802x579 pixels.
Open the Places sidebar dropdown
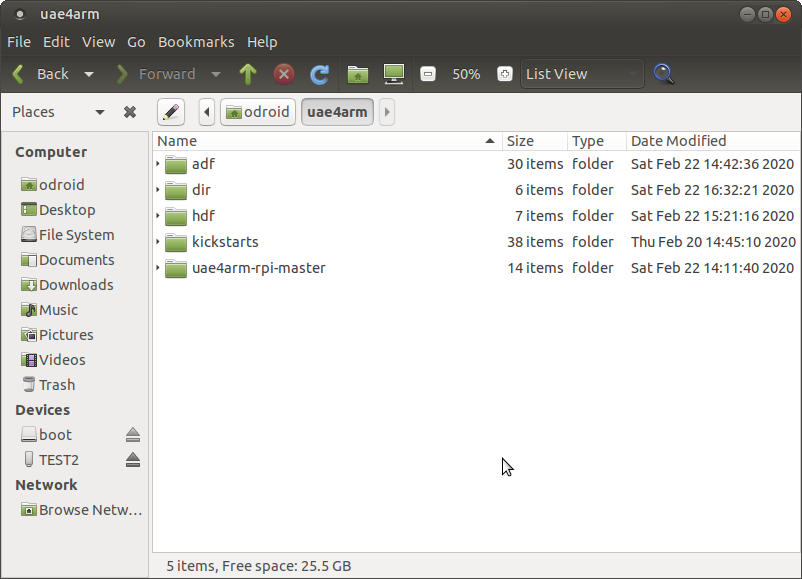click(x=100, y=112)
